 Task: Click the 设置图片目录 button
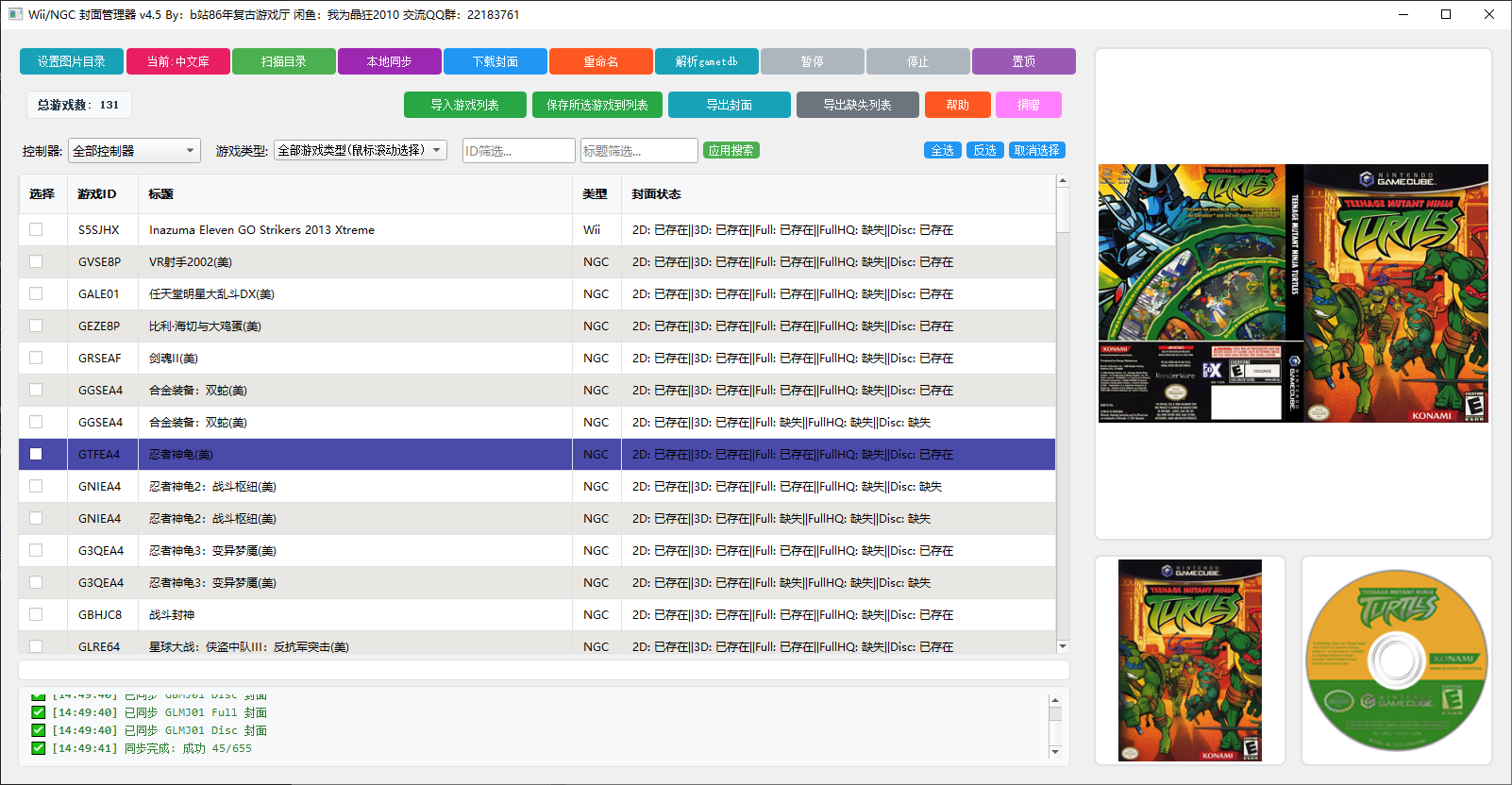(x=72, y=61)
